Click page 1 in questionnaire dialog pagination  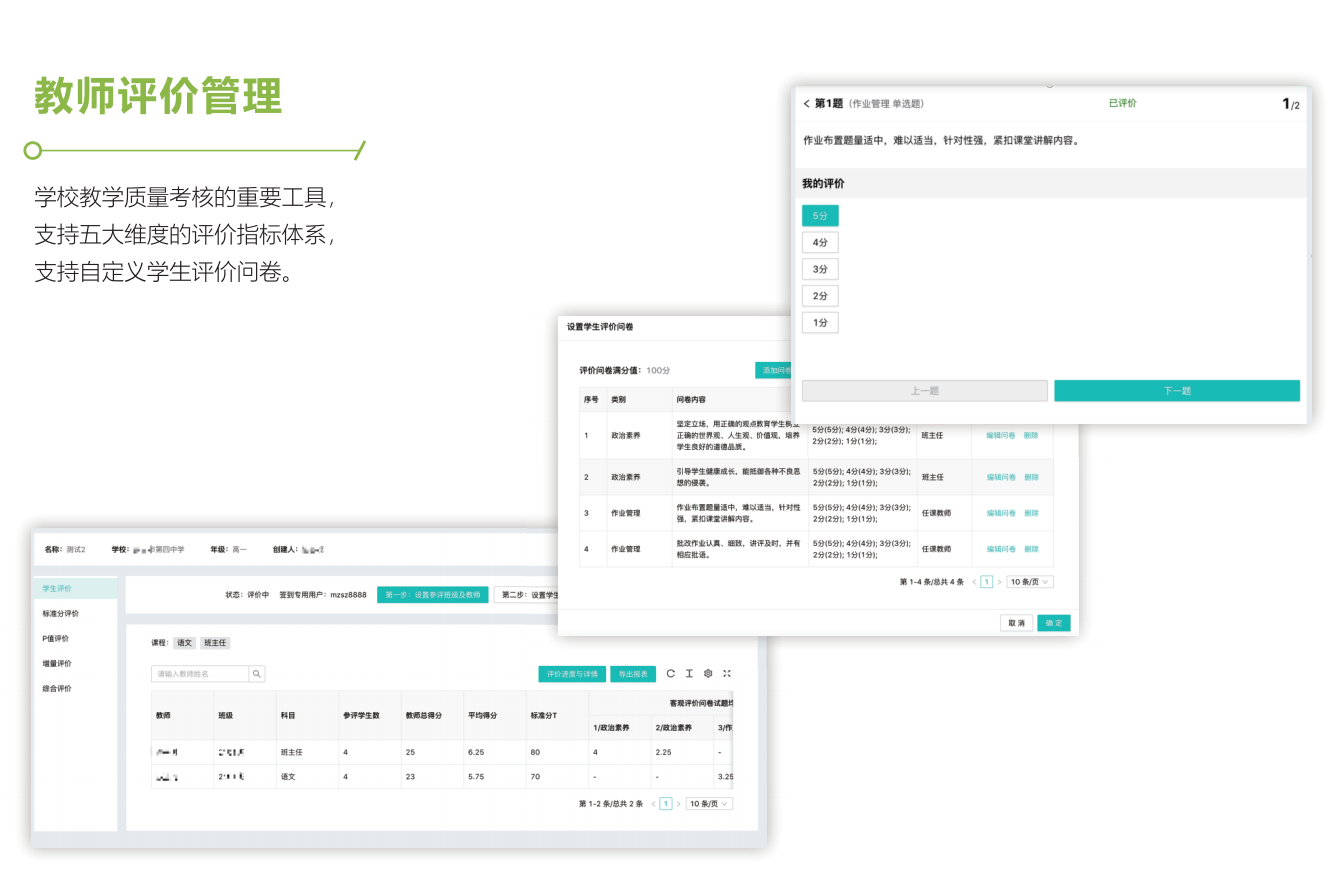(987, 582)
